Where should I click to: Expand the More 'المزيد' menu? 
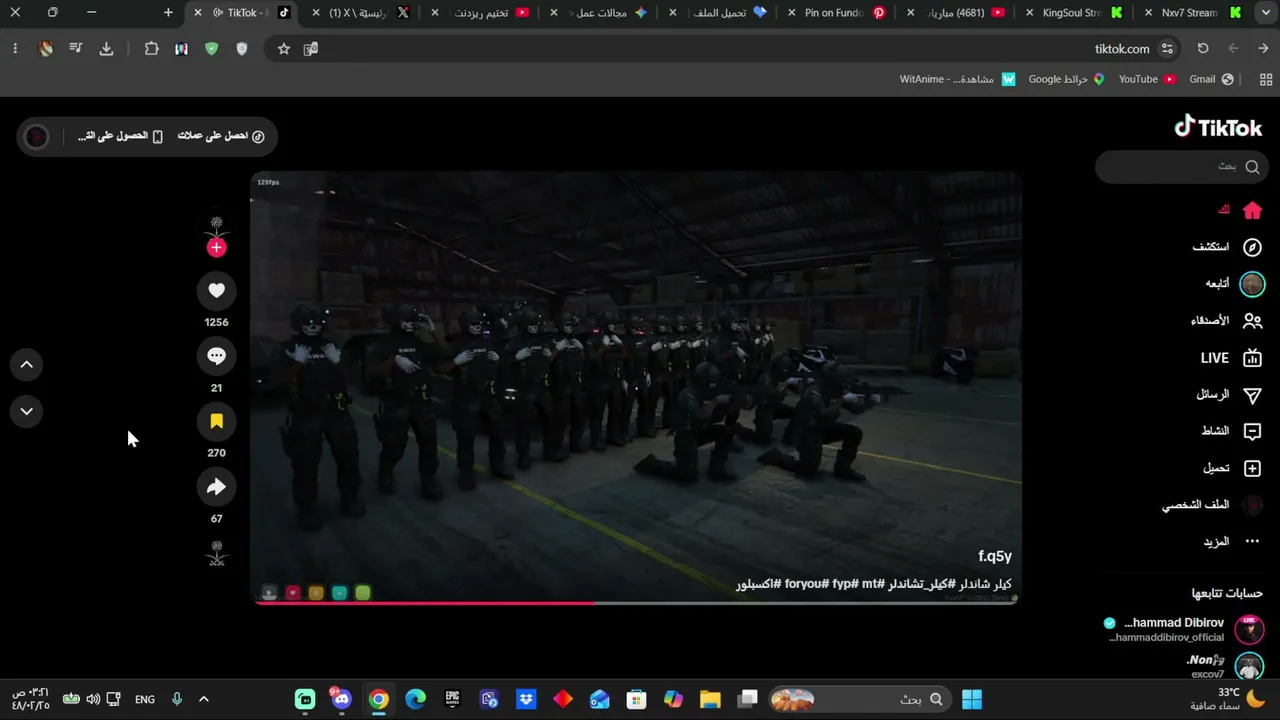tap(1231, 541)
